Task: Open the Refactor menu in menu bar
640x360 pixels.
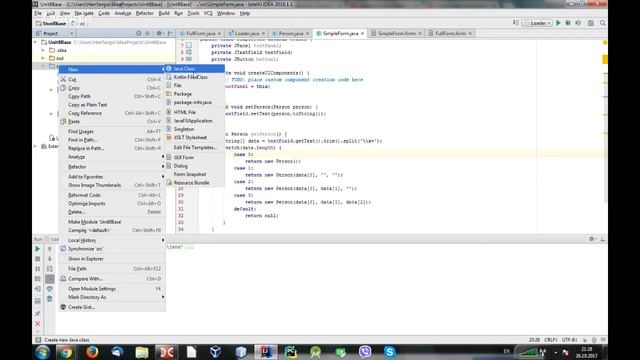Action: [x=144, y=13]
